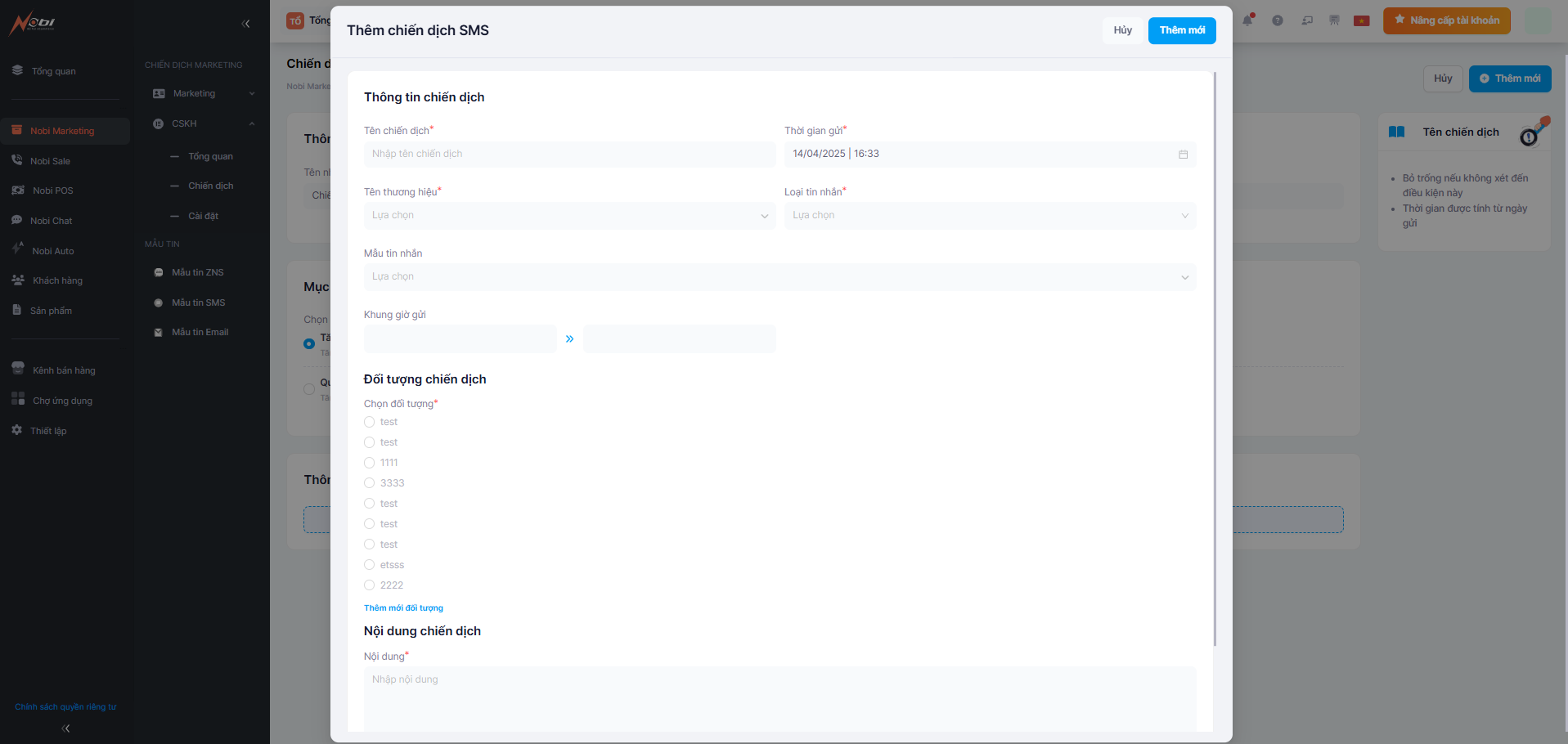1568x744 pixels.
Task: Click the notification bell icon
Action: pyautogui.click(x=1247, y=20)
